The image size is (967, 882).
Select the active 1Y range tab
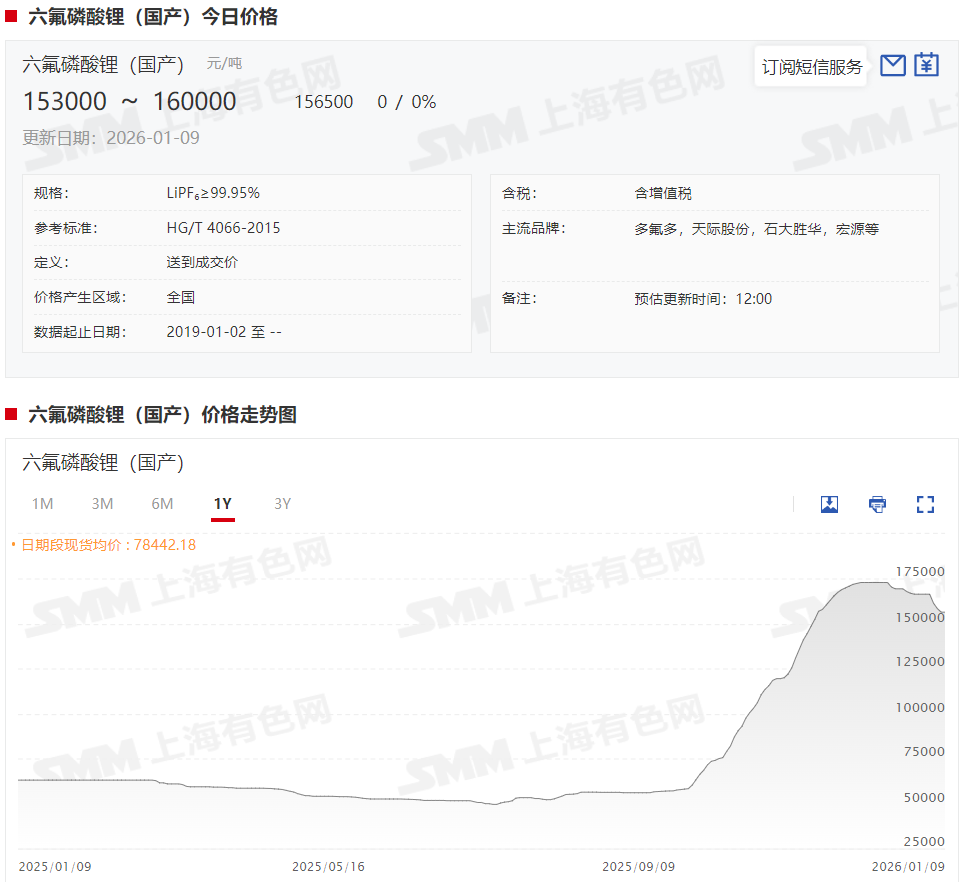222,504
